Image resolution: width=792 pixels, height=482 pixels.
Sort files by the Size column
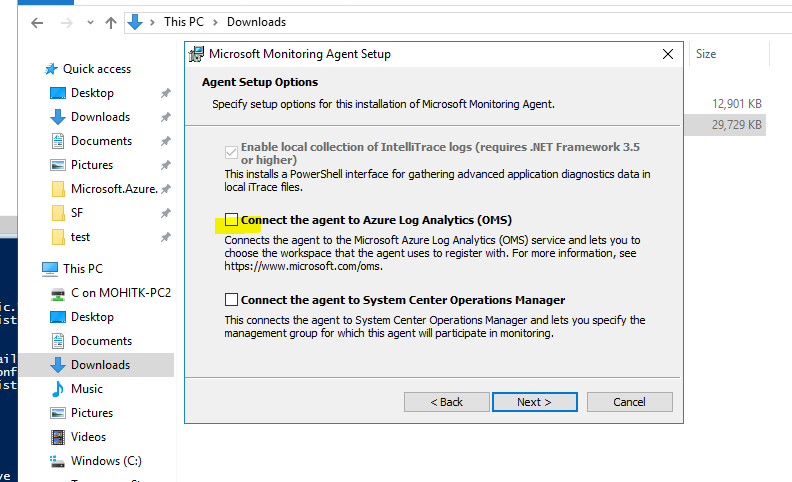pos(706,54)
